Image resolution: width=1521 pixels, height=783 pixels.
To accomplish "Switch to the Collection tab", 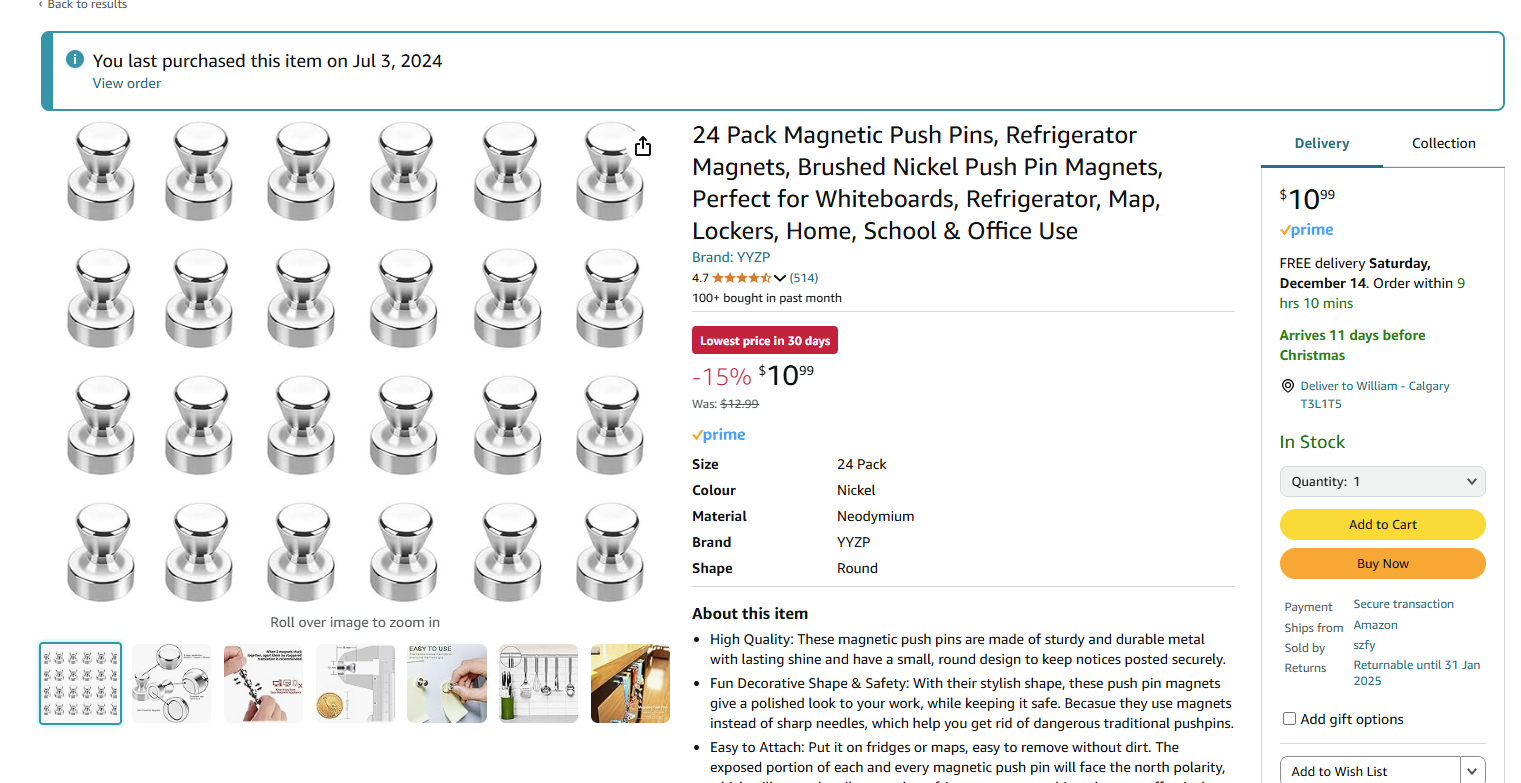I will tap(1443, 143).
